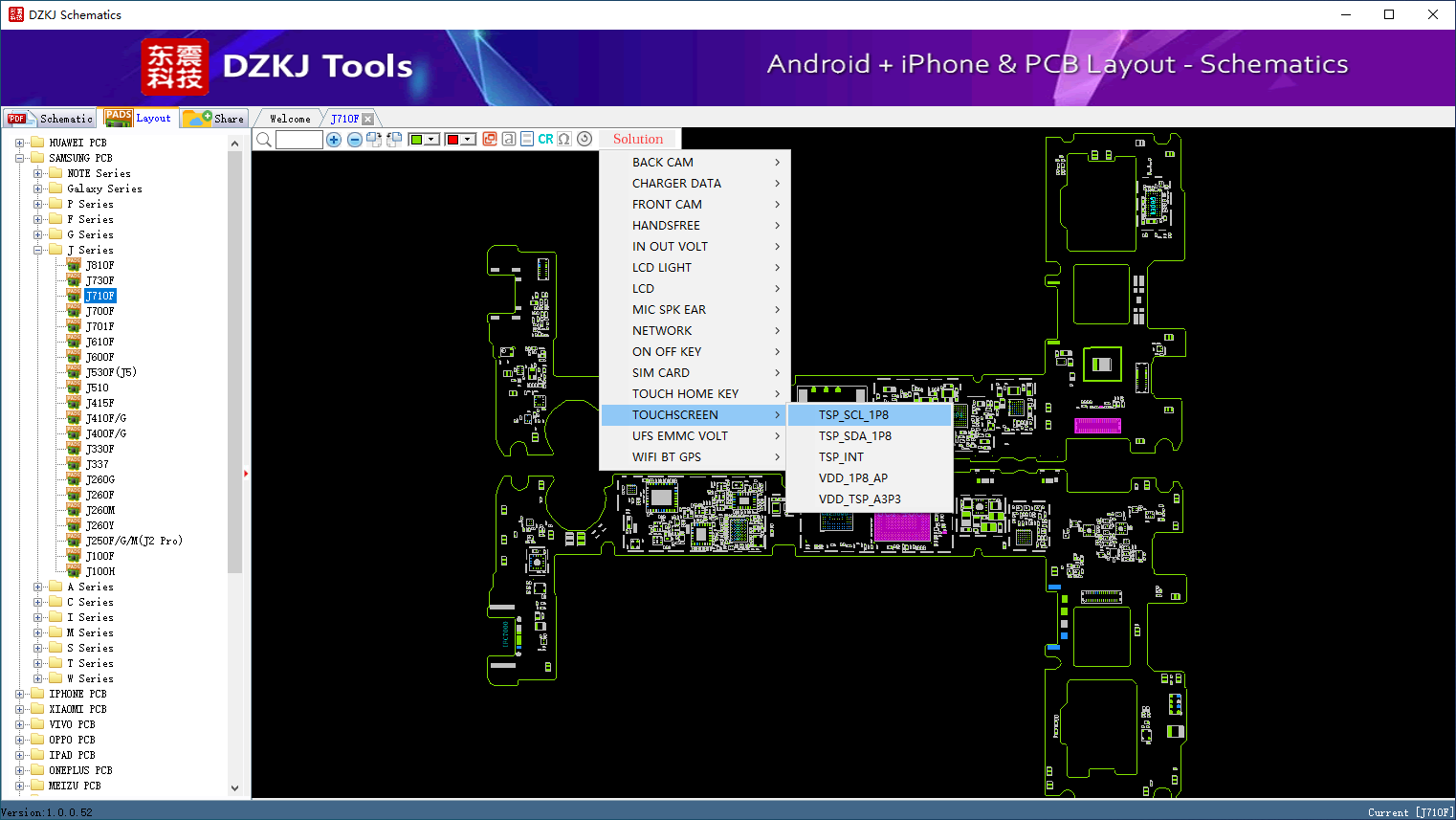Screen dimensions: 1456x820
Task: Expand the Galaxy Series node
Action: click(x=38, y=188)
